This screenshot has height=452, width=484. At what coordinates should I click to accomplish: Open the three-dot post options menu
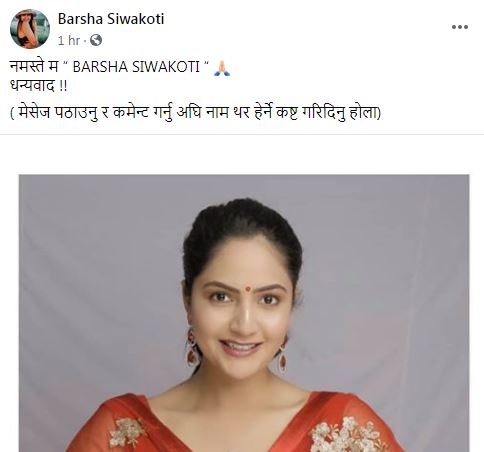tap(460, 27)
